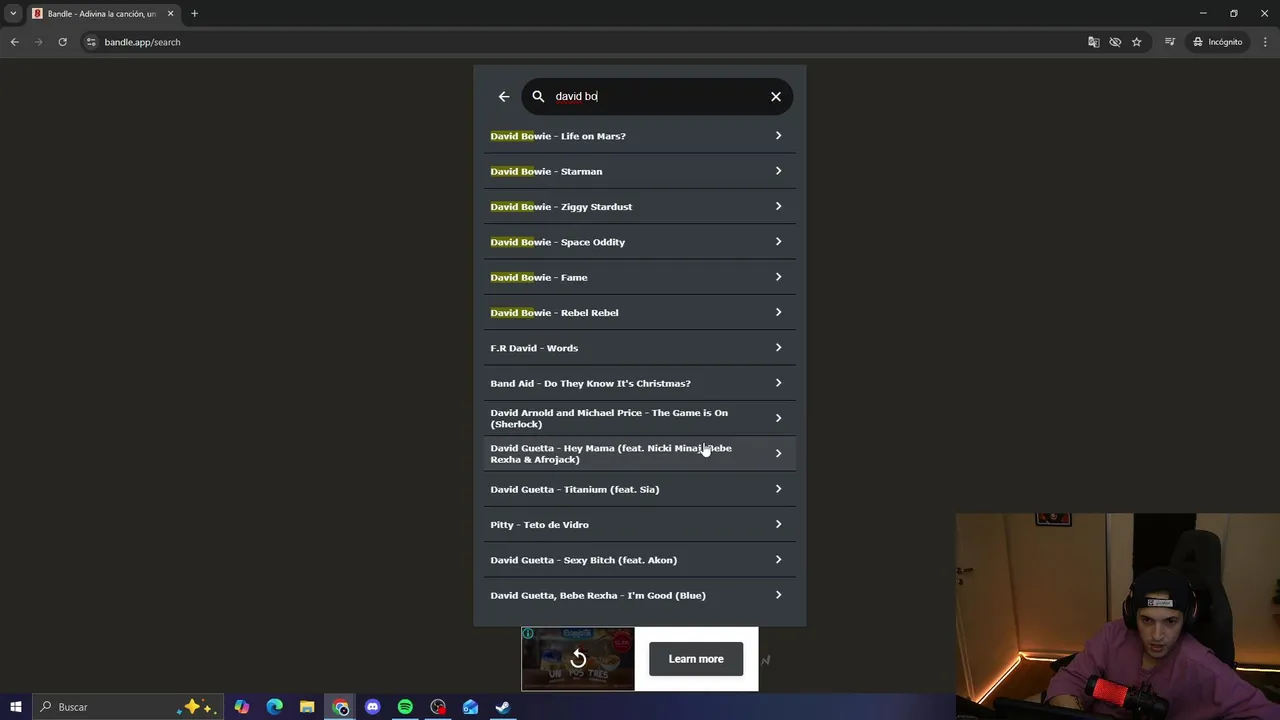Click the bandle.app/search address bar
This screenshot has width=1280, height=720.
pos(142,42)
